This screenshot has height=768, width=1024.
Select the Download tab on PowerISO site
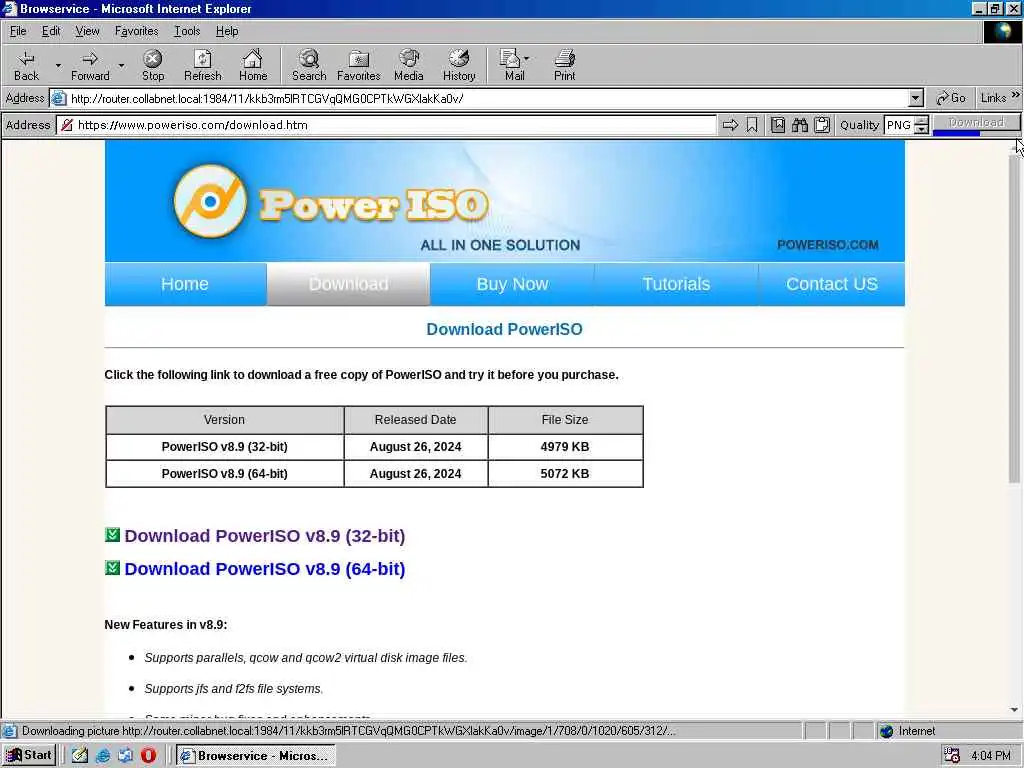pos(348,284)
